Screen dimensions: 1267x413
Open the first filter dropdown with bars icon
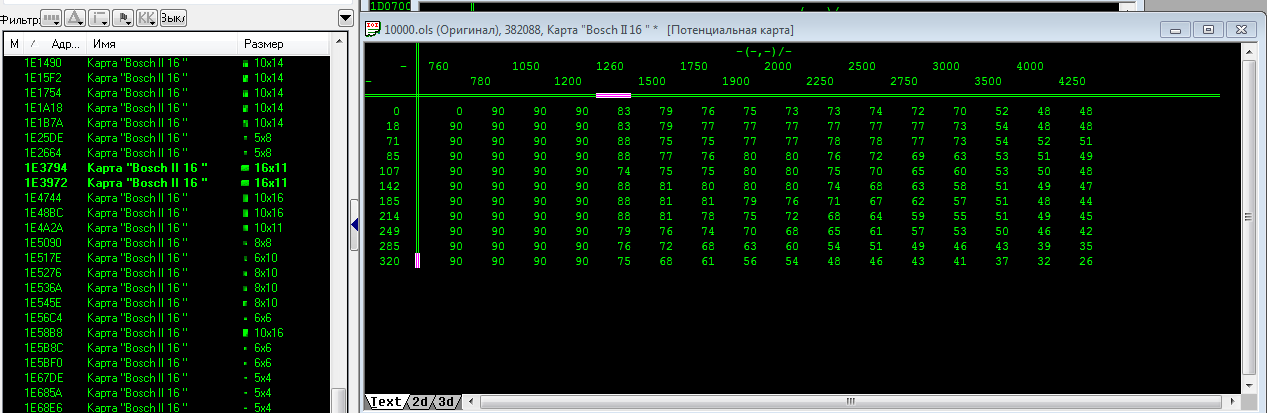click(x=51, y=19)
